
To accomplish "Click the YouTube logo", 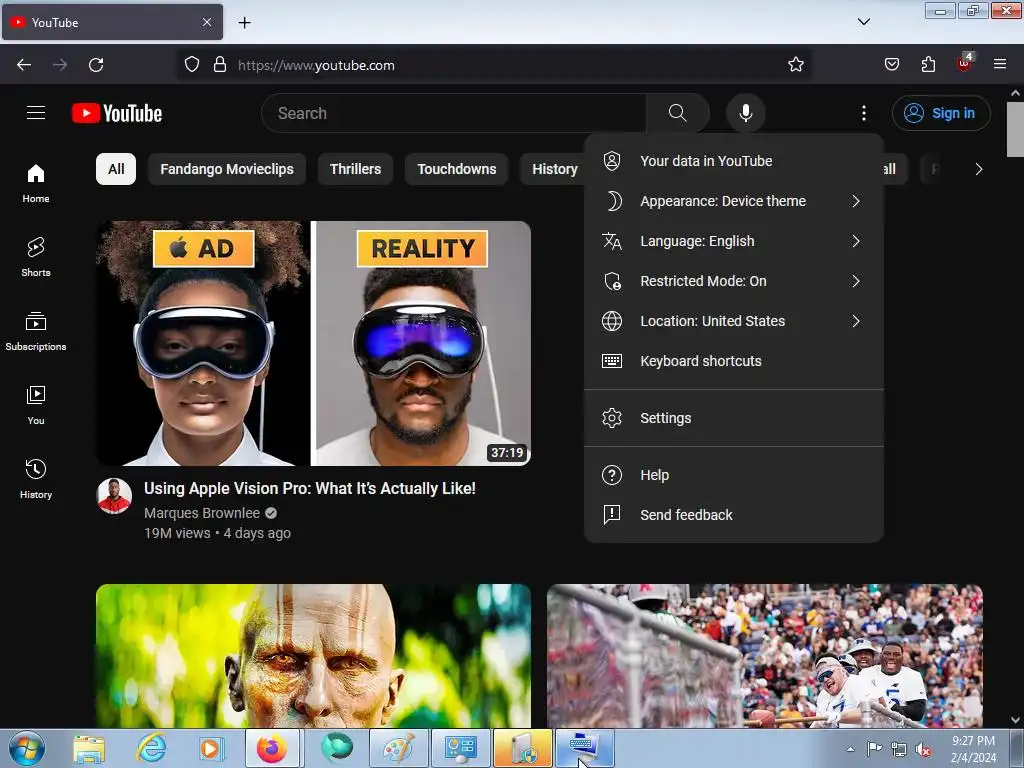I will point(117,113).
